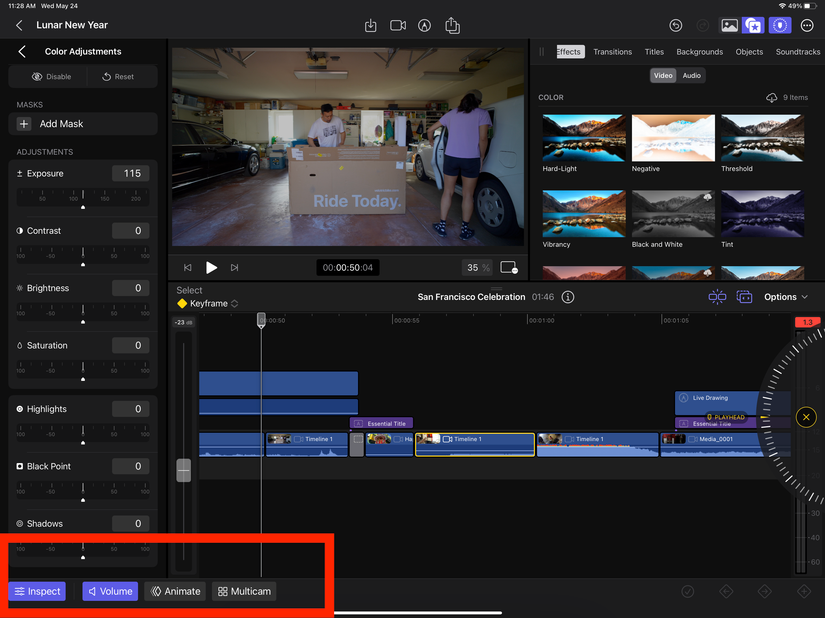Go back from Color Adjustments panel
This screenshot has height=618, width=825.
(22, 52)
